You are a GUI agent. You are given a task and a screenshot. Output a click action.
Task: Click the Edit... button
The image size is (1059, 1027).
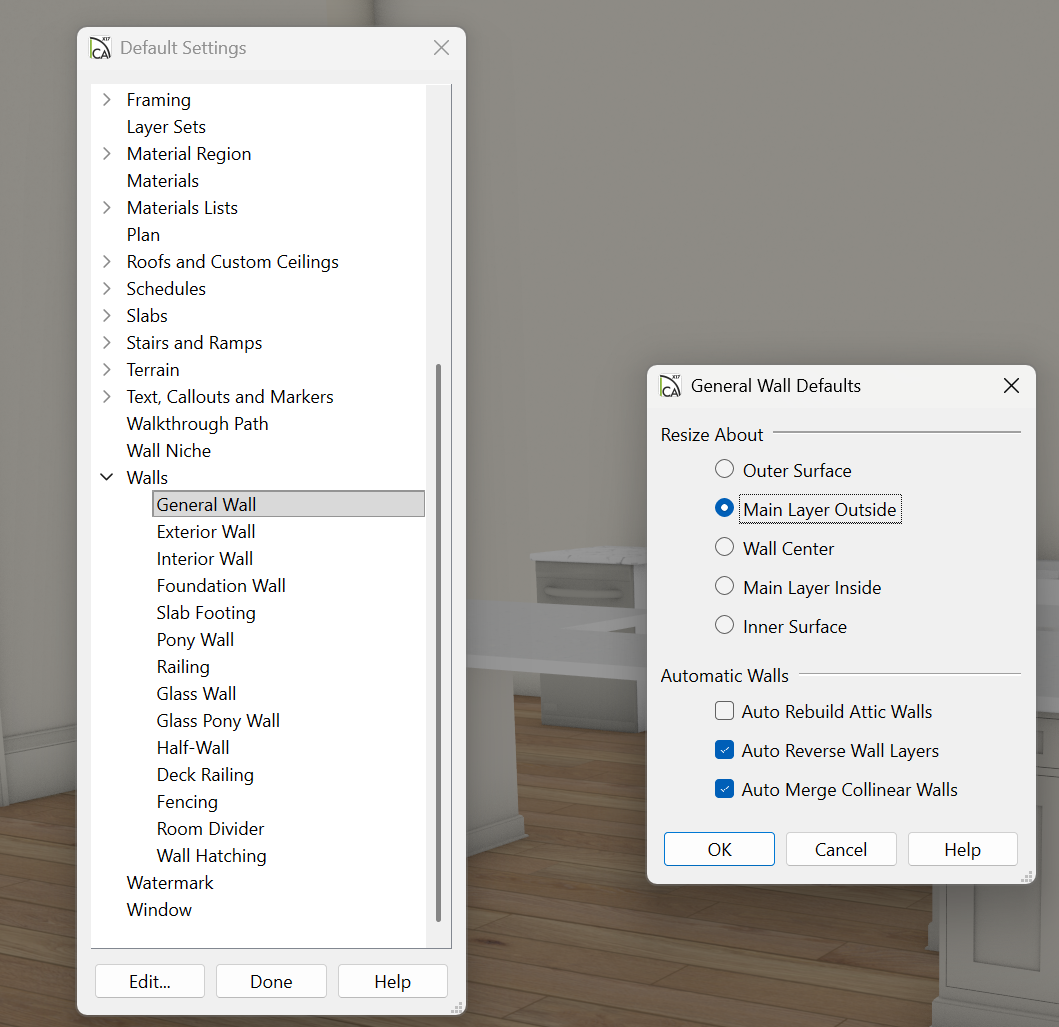pyautogui.click(x=150, y=982)
